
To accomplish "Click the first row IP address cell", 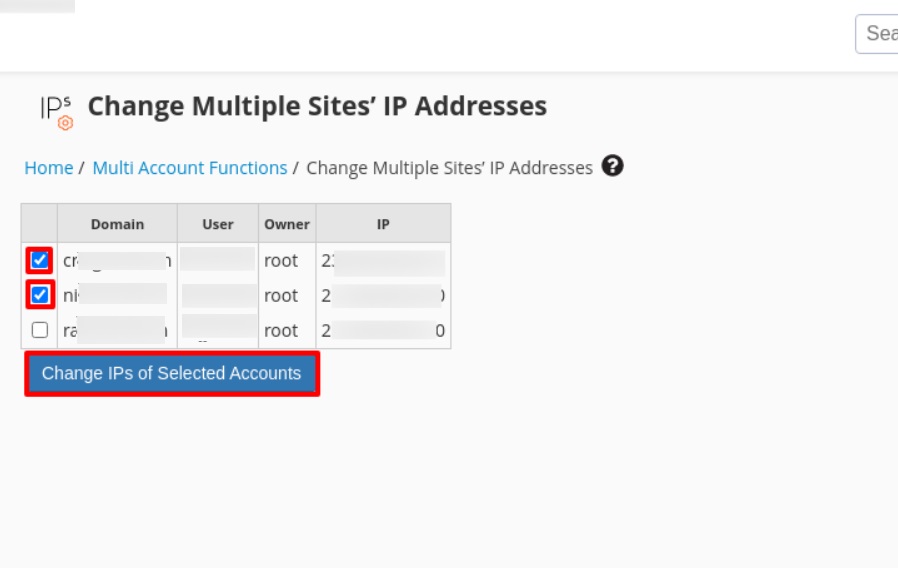I will pyautogui.click(x=383, y=261).
